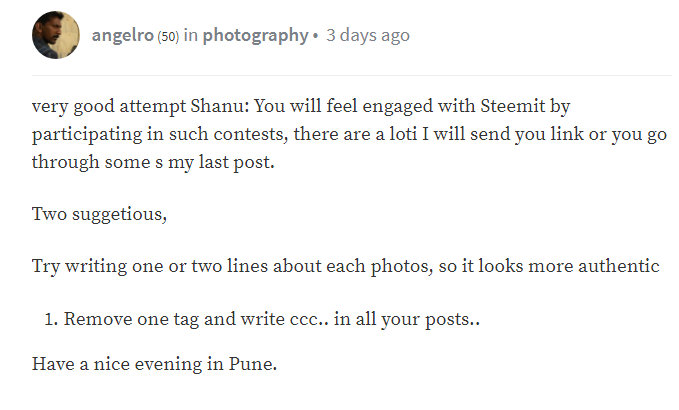Open the angelro username link
The image size is (679, 410).
[x=122, y=35]
